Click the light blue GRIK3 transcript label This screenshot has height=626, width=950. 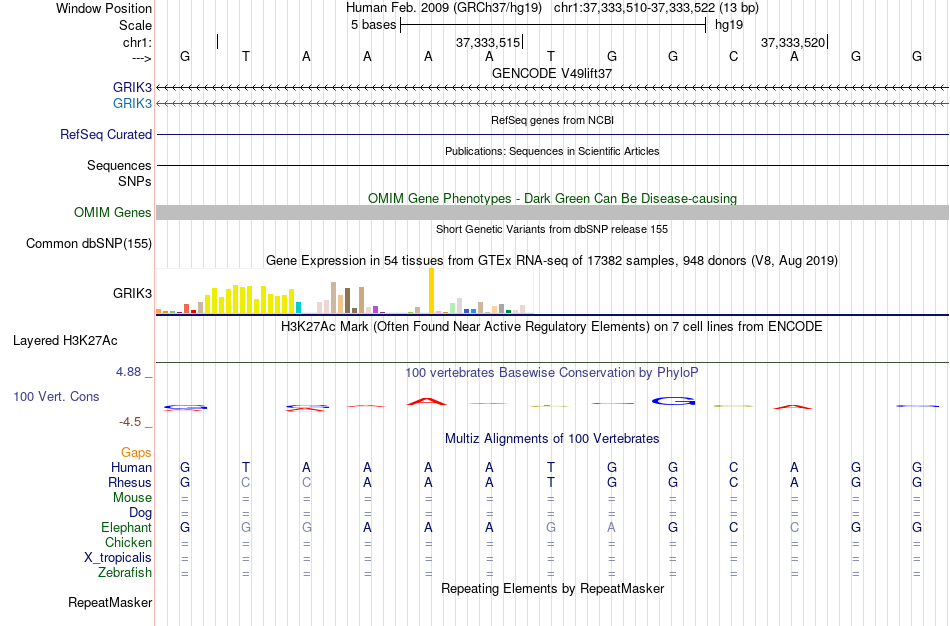[132, 103]
